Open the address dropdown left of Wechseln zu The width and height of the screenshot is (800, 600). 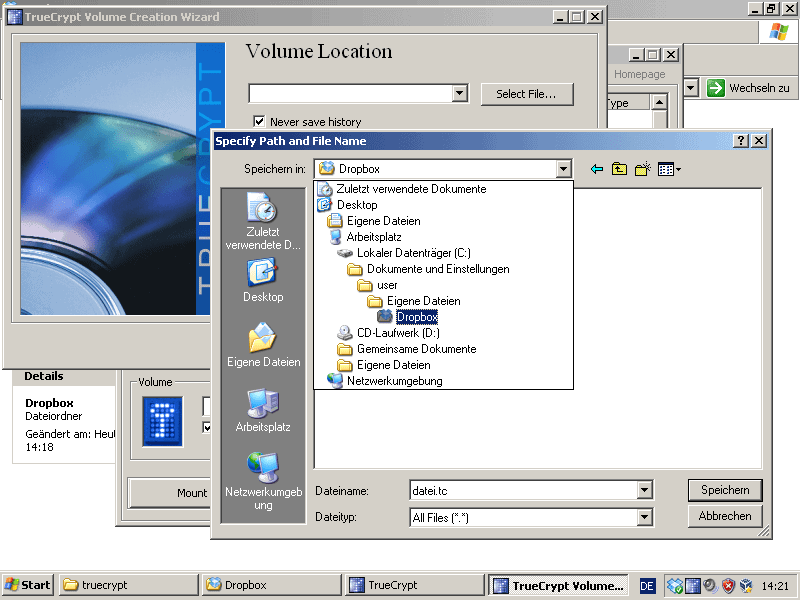pos(691,88)
